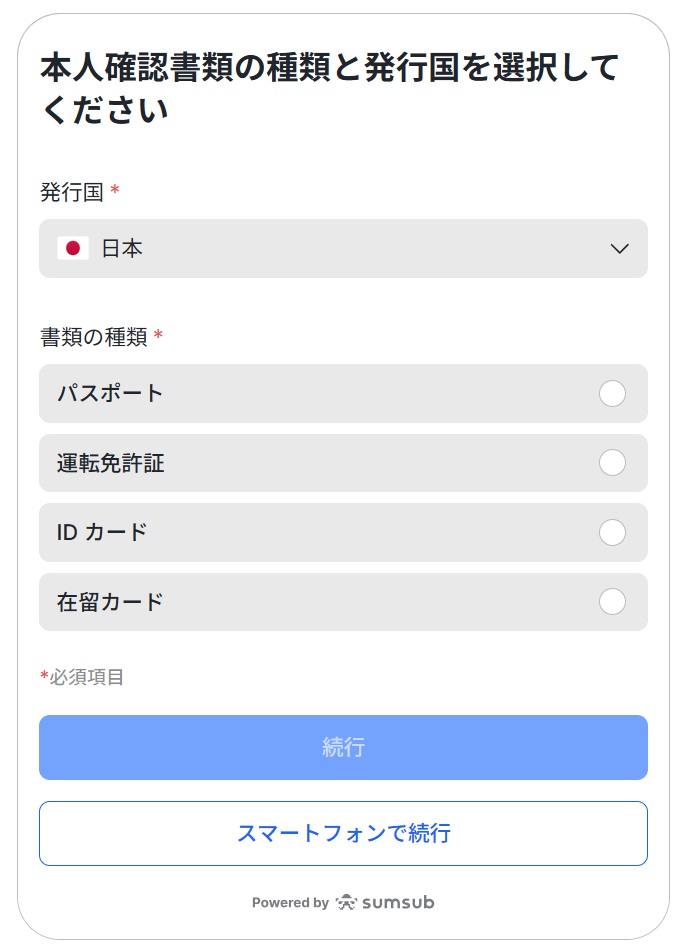Click the Powered by sumsub link

coord(343,902)
